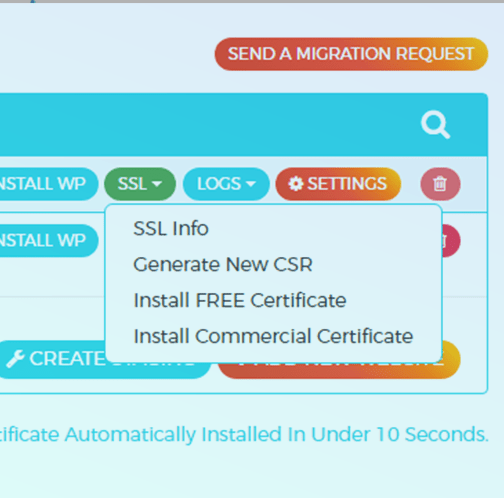Click first row Install WP button
The width and height of the screenshot is (504, 498).
(x=48, y=184)
